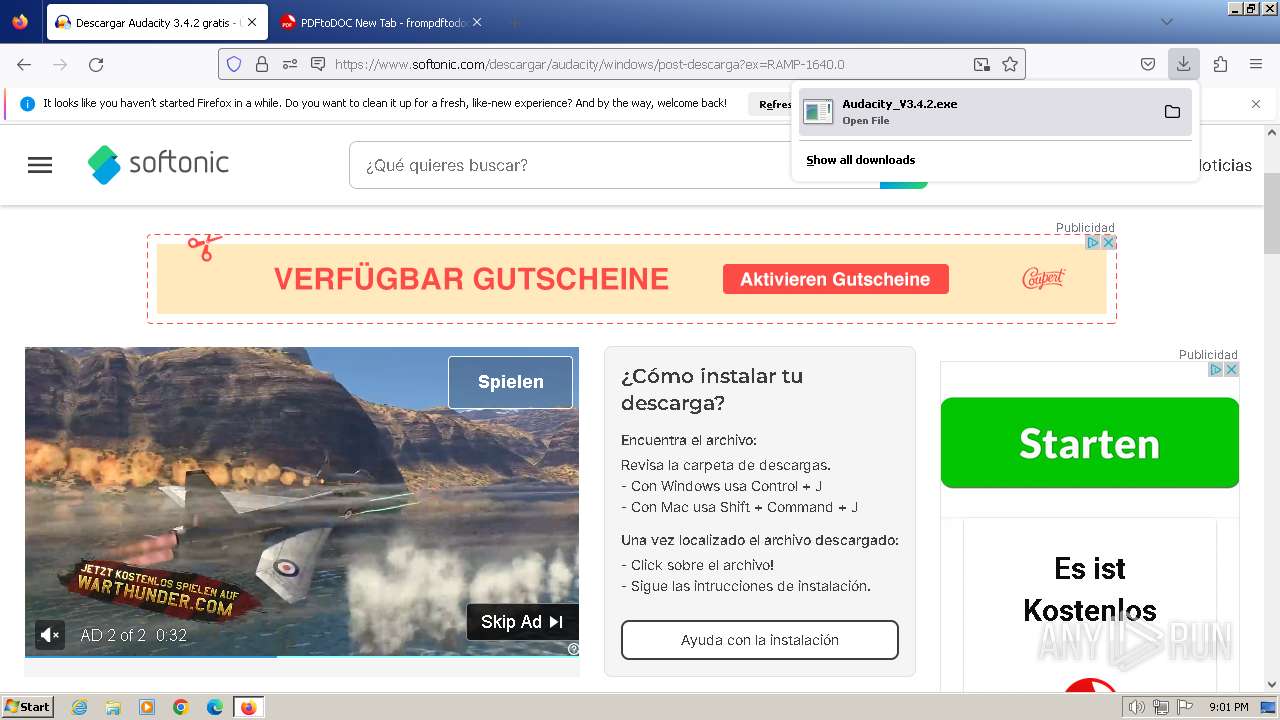1280x720 pixels.
Task: Expand the list all tabs dropdown
Action: (x=1166, y=22)
